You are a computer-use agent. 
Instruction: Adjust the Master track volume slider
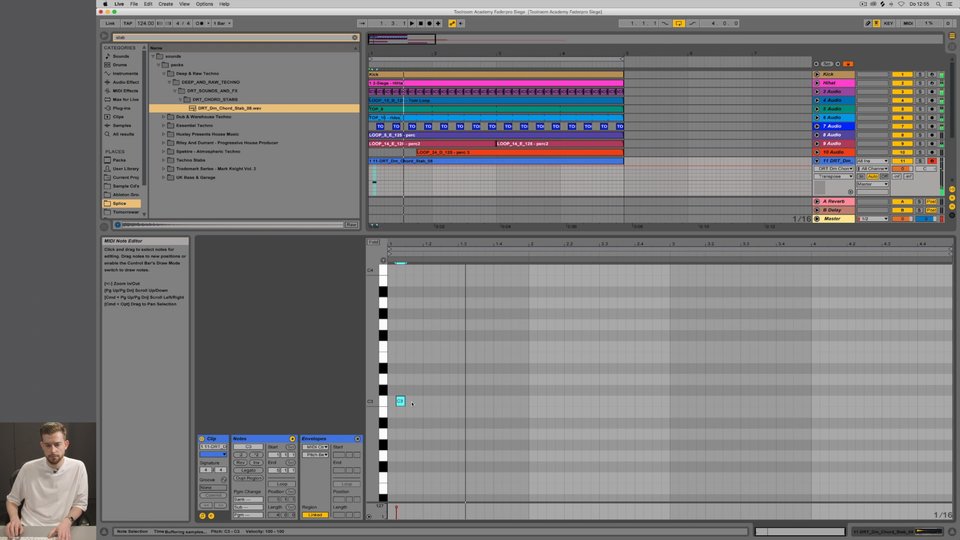902,219
